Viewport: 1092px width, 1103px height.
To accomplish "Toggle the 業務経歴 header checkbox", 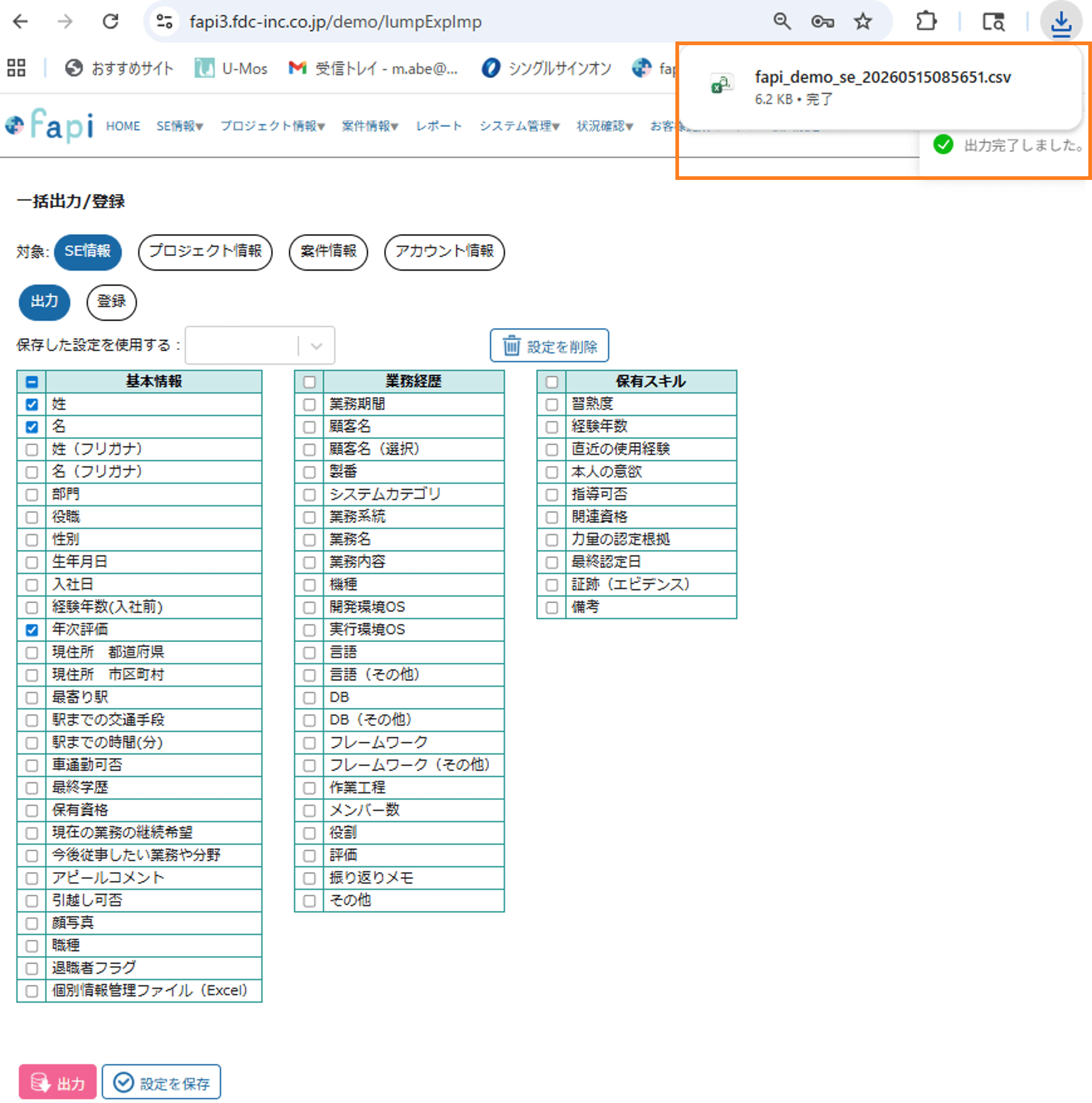I will tap(309, 382).
